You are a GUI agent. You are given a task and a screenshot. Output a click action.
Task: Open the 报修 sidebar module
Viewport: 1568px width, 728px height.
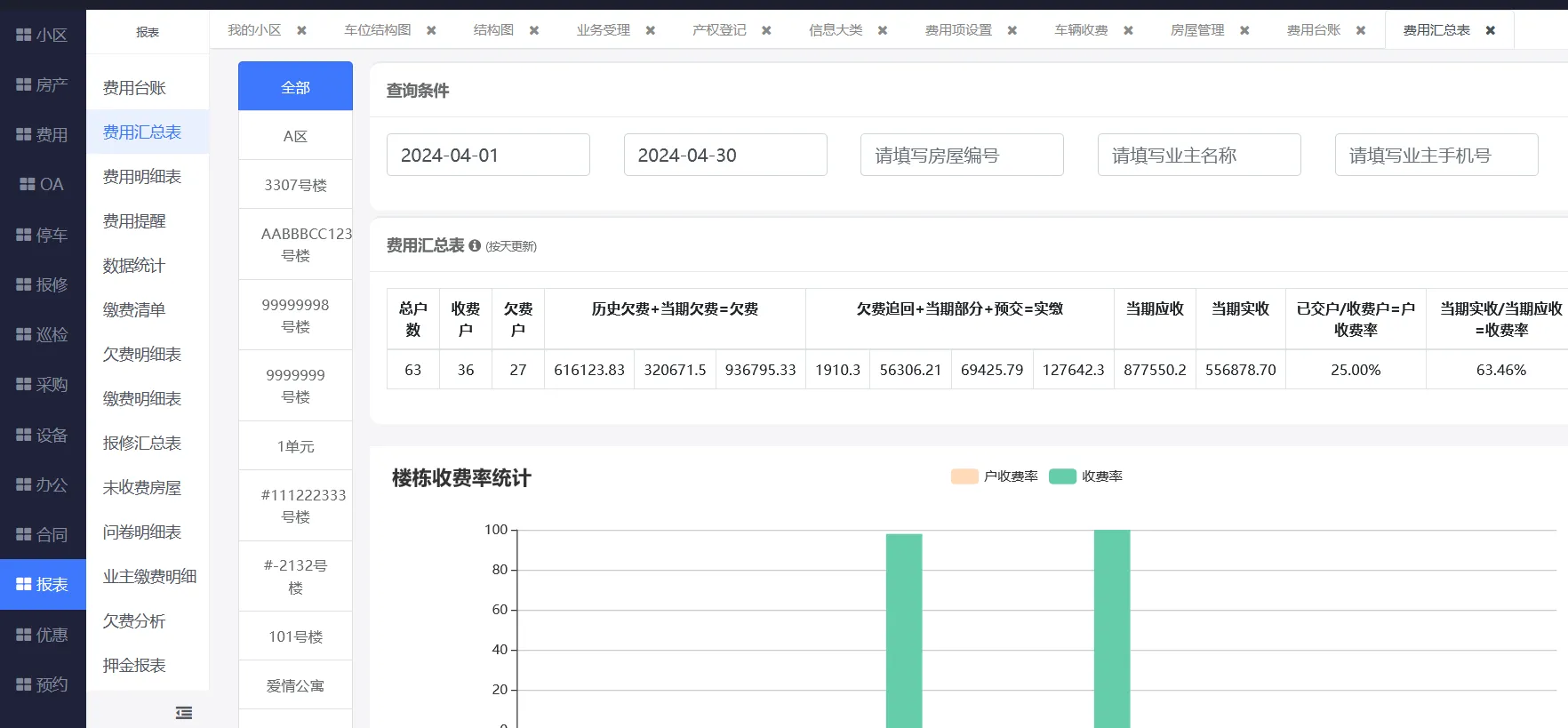(43, 284)
